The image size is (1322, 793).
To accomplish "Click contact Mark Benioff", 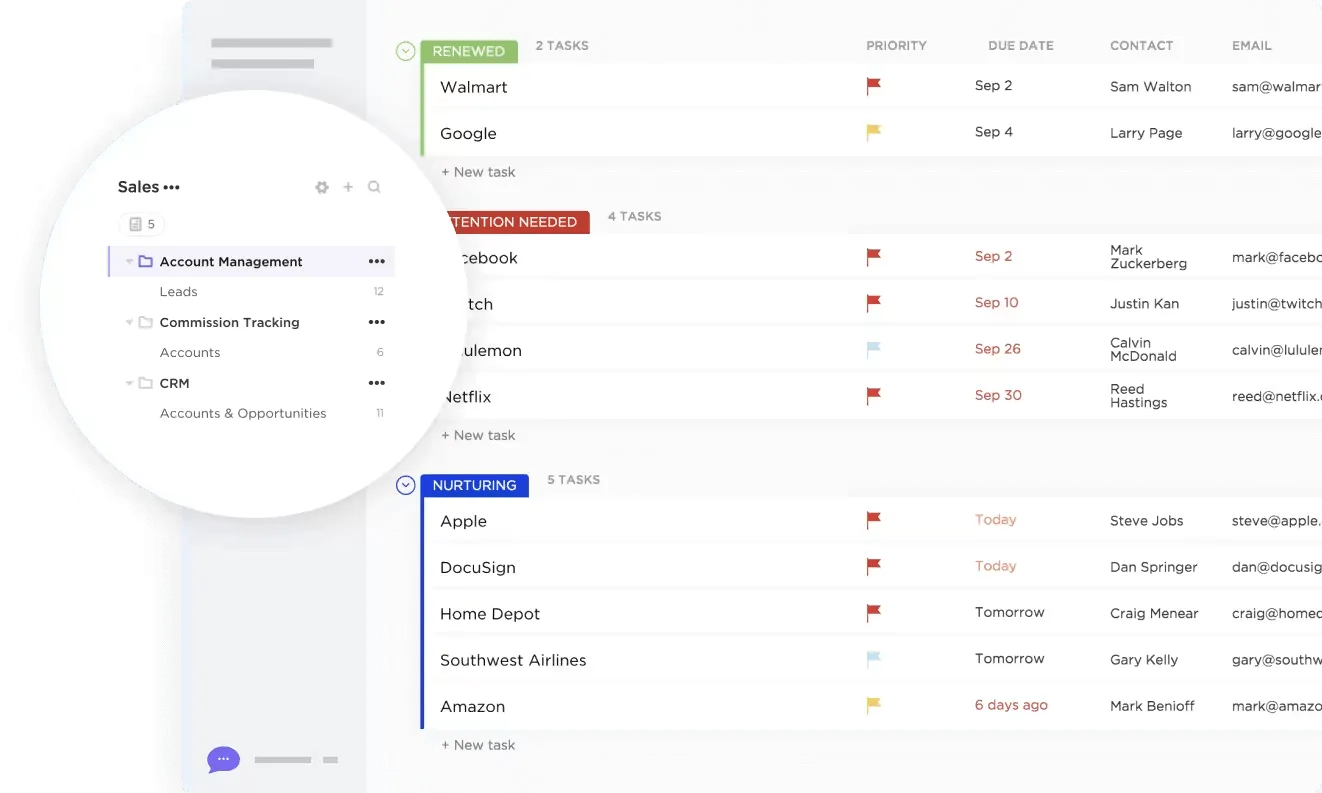I will pos(1152,706).
